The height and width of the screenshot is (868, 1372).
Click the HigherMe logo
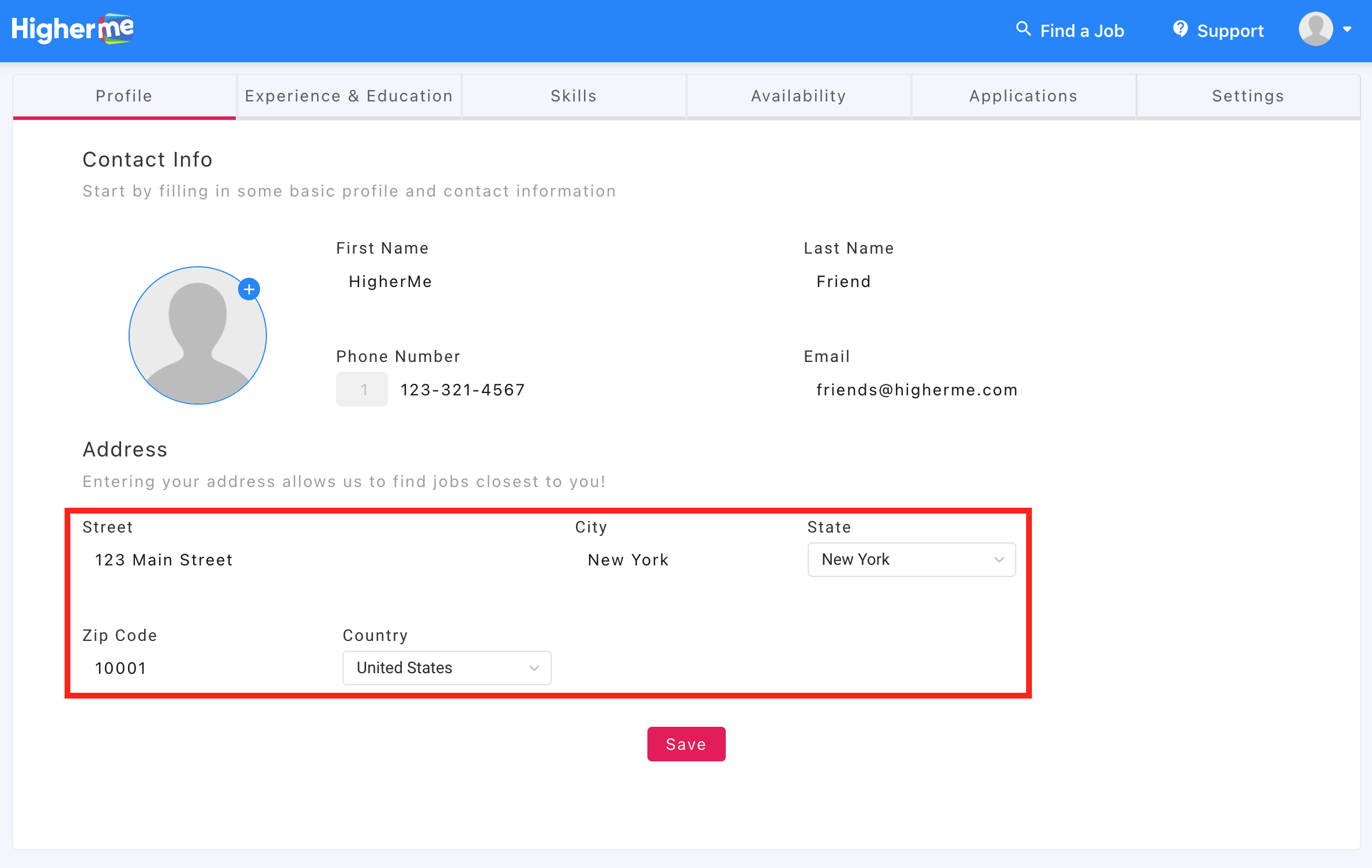coord(73,29)
